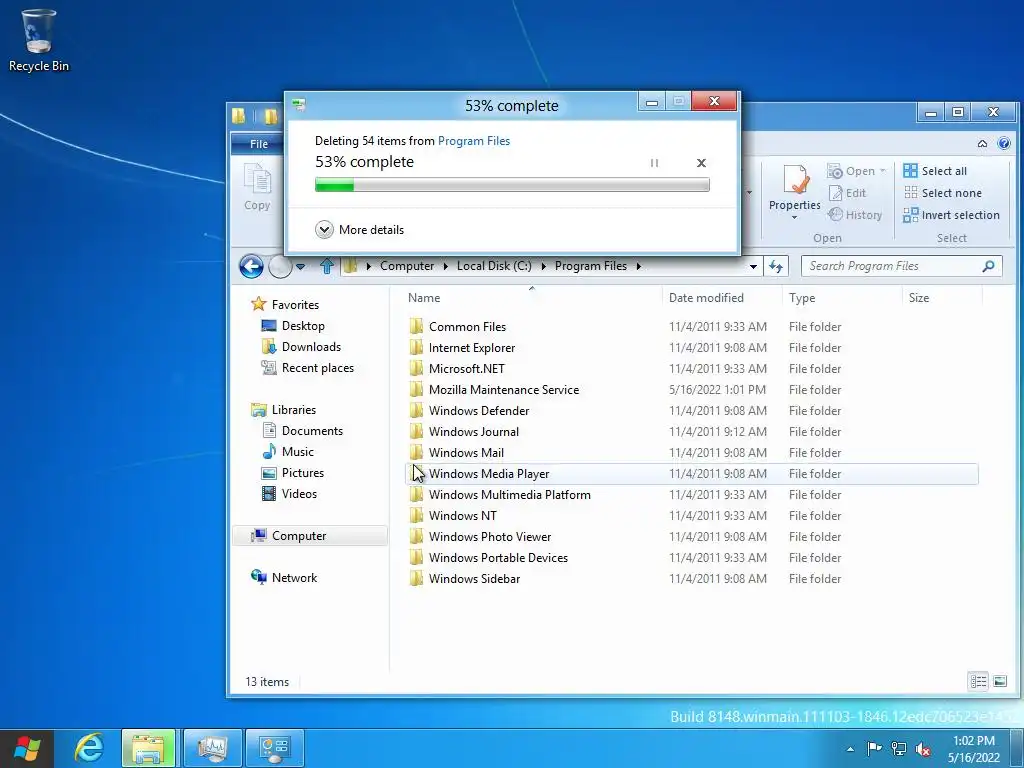Image resolution: width=1024 pixels, height=768 pixels.
Task: Open Recent places in Favorites
Action: (x=308, y=368)
